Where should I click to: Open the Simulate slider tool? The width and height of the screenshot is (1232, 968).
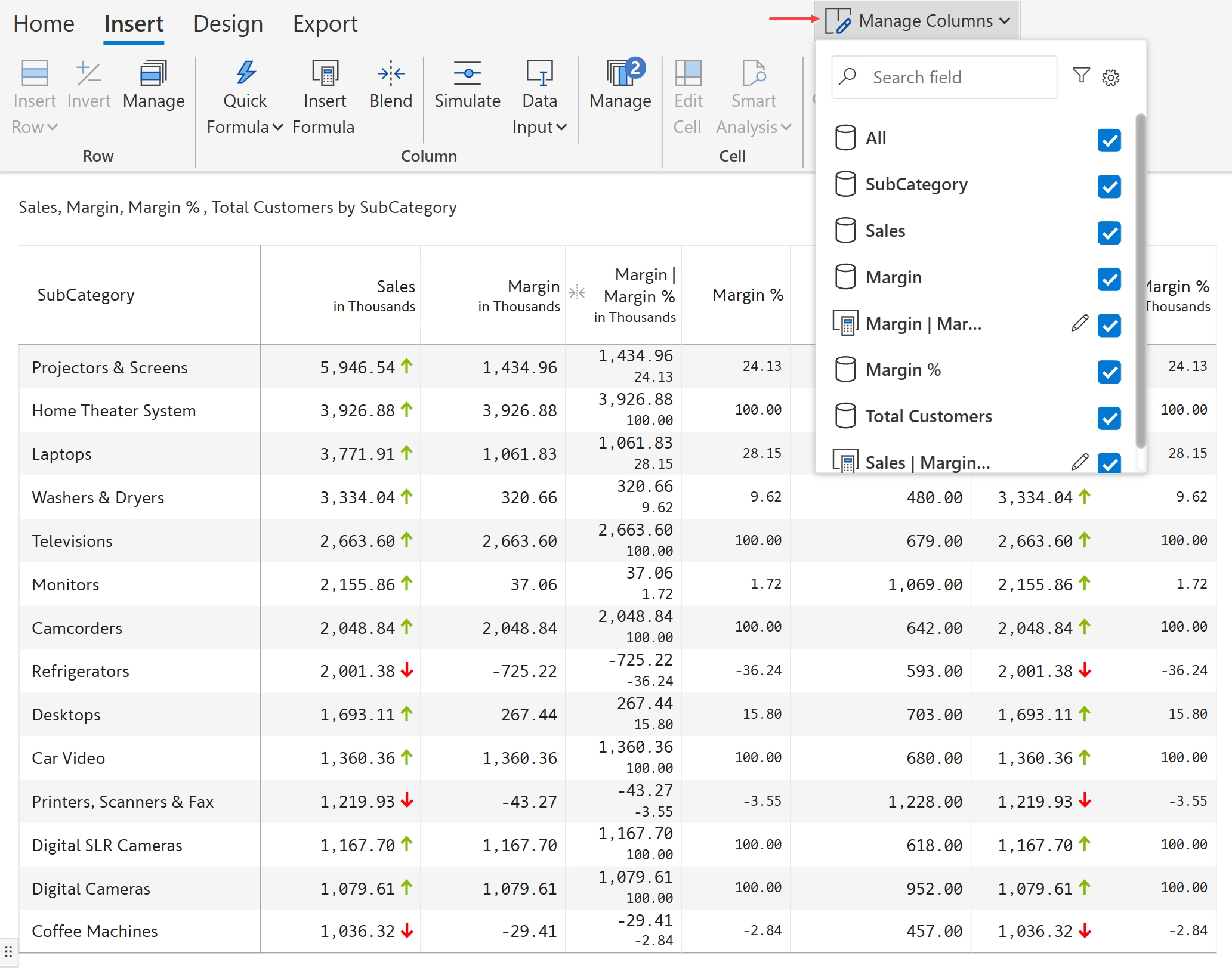coord(467,73)
